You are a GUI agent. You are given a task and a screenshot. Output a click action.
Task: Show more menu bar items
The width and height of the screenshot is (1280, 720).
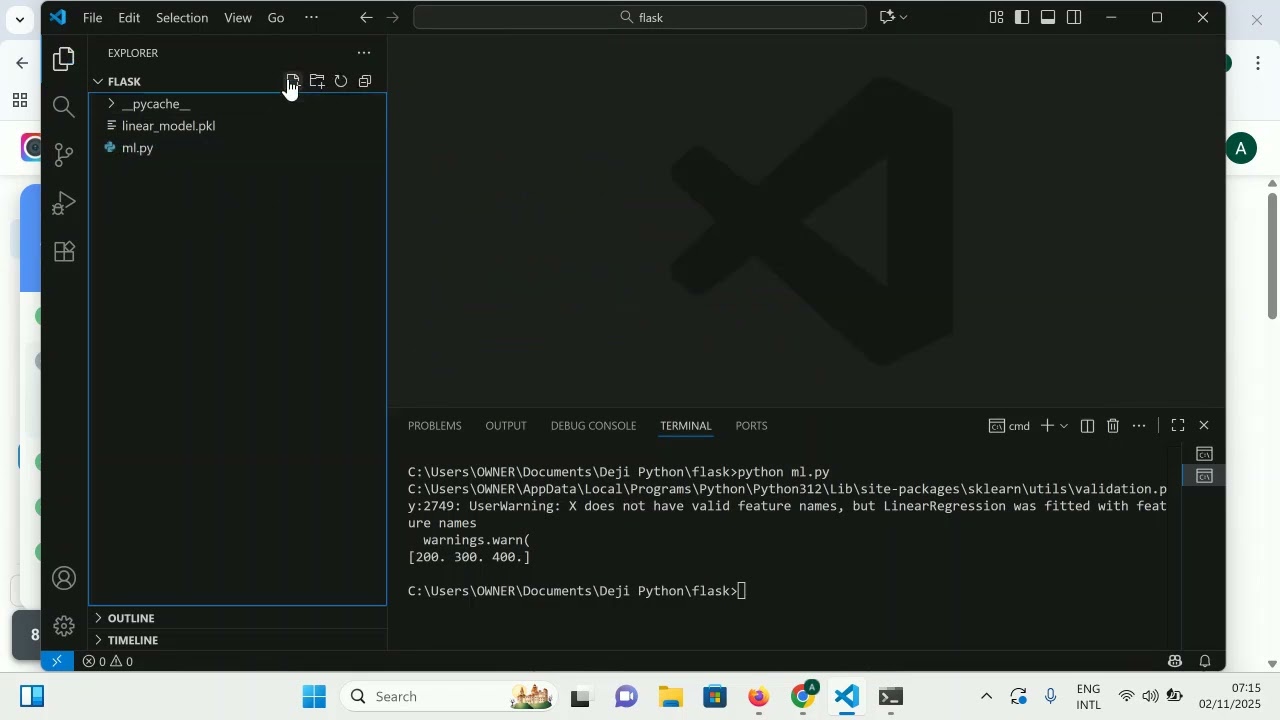coord(311,17)
